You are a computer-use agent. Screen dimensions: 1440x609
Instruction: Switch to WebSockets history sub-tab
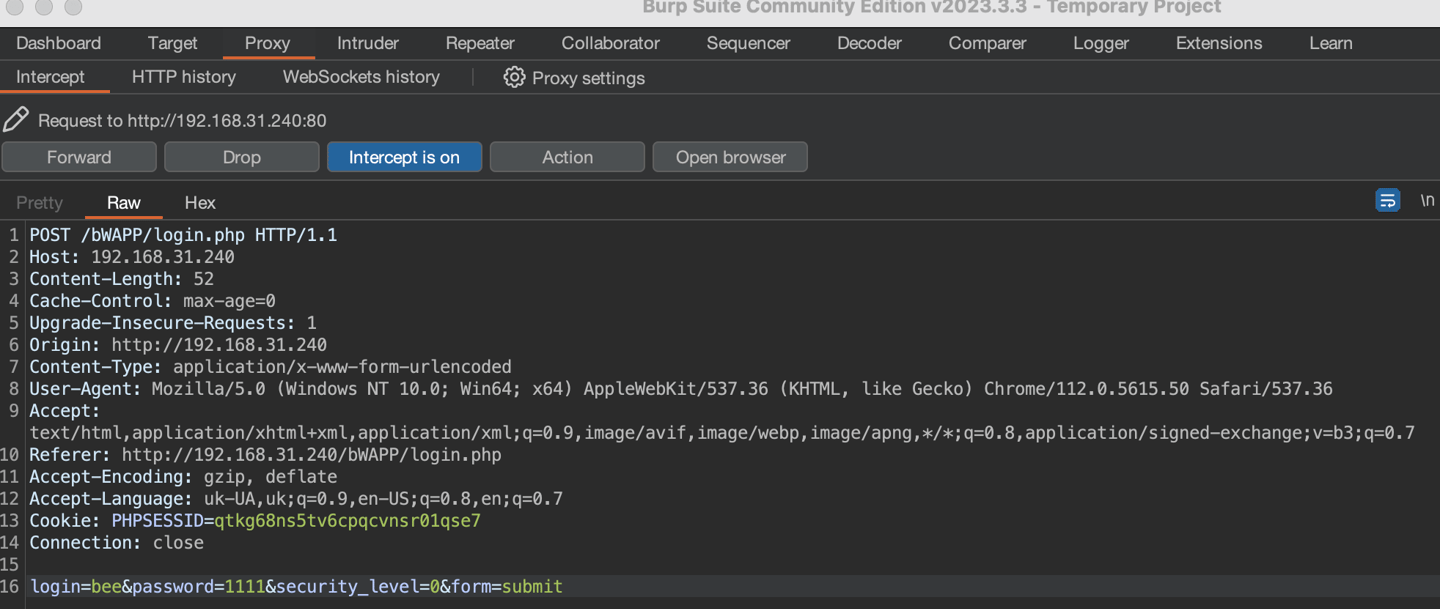click(361, 77)
